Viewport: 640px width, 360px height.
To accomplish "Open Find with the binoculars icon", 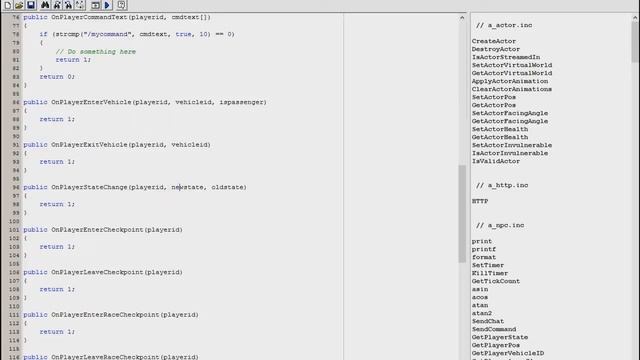I will click(45, 5).
